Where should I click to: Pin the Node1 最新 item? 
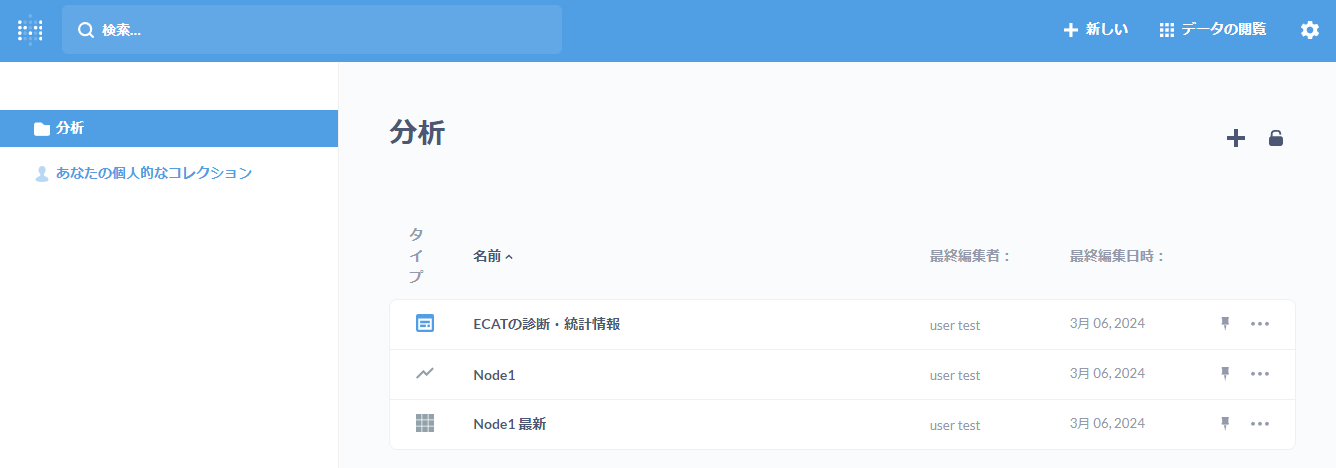pos(1225,423)
